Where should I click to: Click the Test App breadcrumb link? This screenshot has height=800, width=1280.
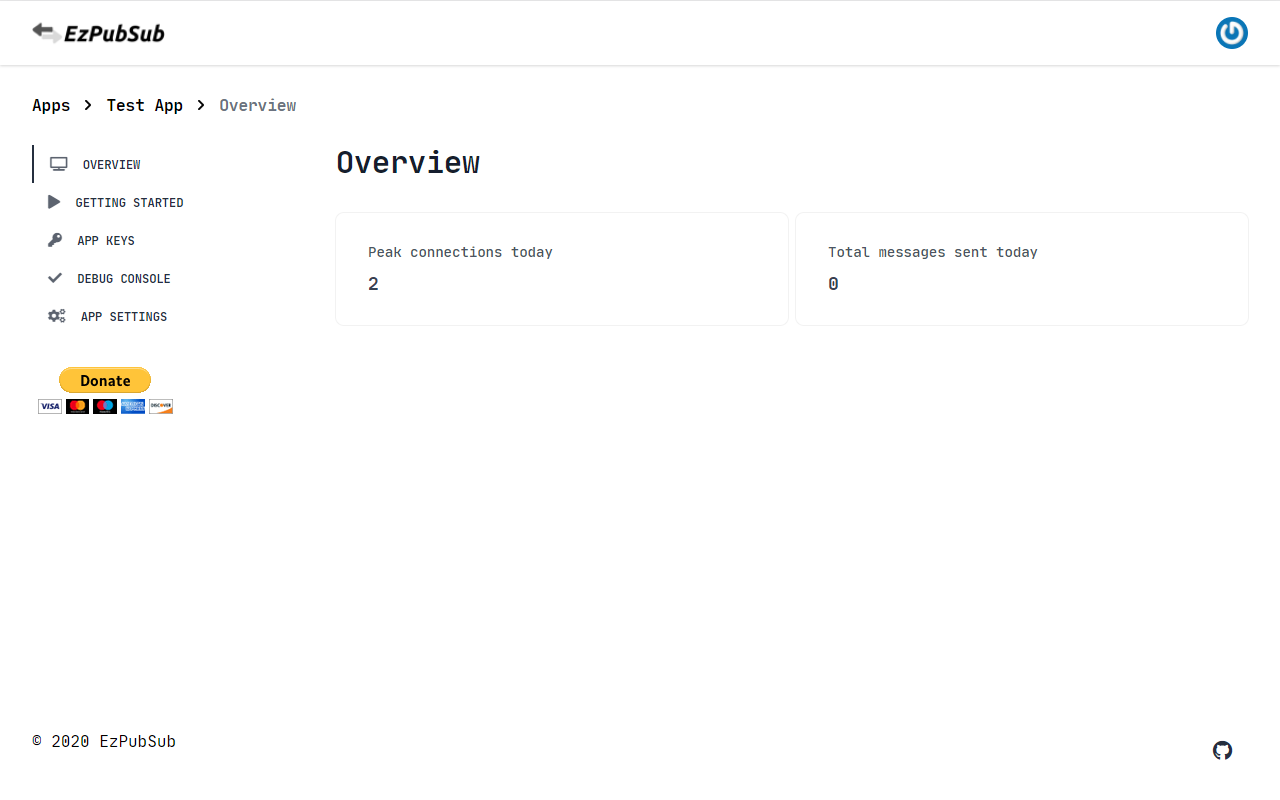click(x=145, y=105)
